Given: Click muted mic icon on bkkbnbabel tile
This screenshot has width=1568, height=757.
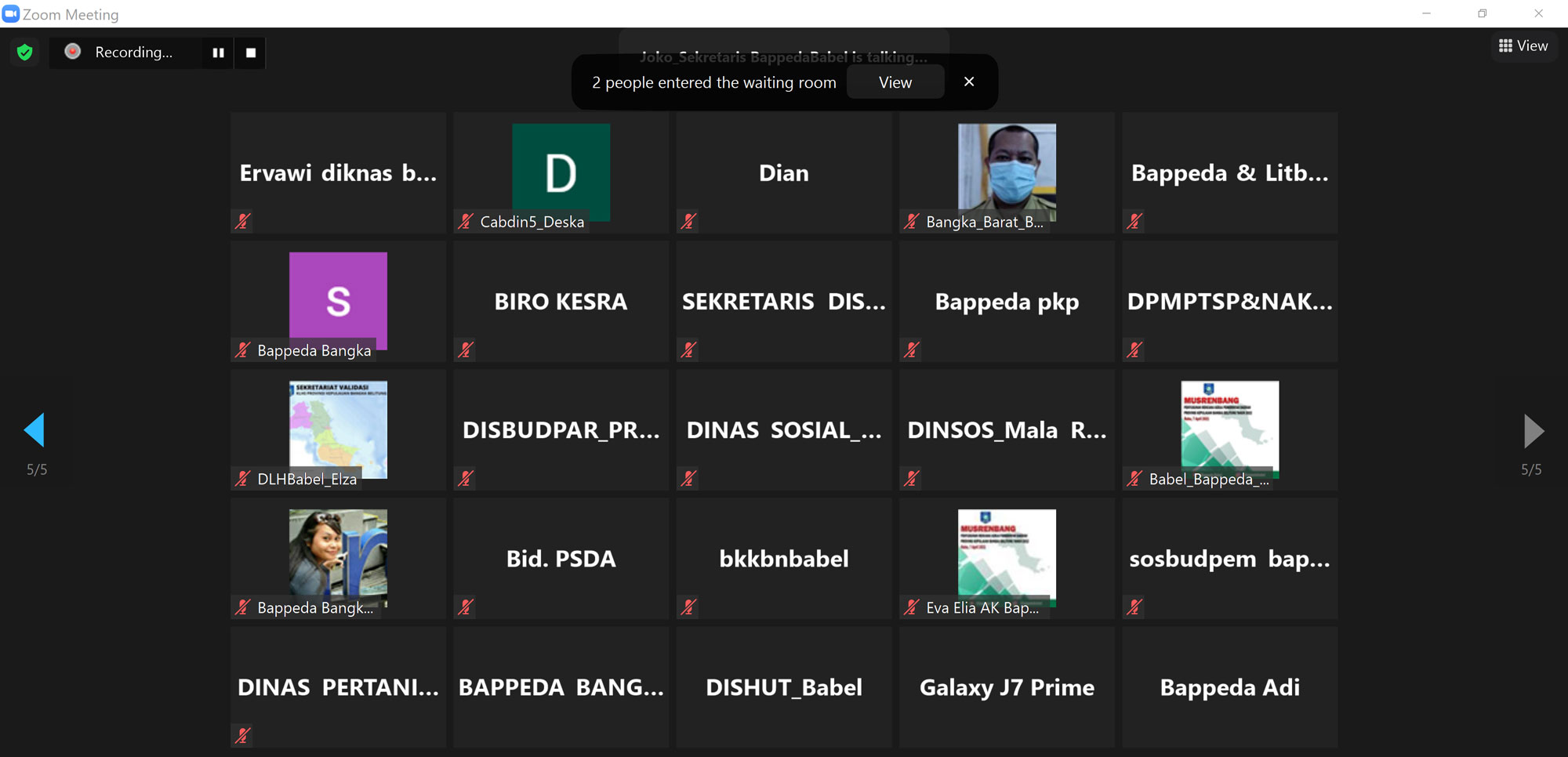Looking at the screenshot, I should coord(688,607).
